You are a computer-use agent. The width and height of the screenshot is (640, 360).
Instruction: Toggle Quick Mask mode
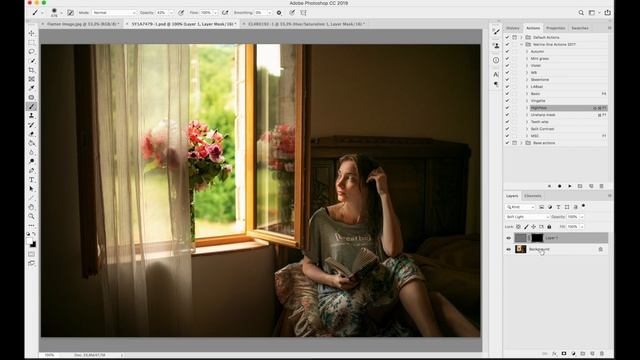pyautogui.click(x=31, y=254)
